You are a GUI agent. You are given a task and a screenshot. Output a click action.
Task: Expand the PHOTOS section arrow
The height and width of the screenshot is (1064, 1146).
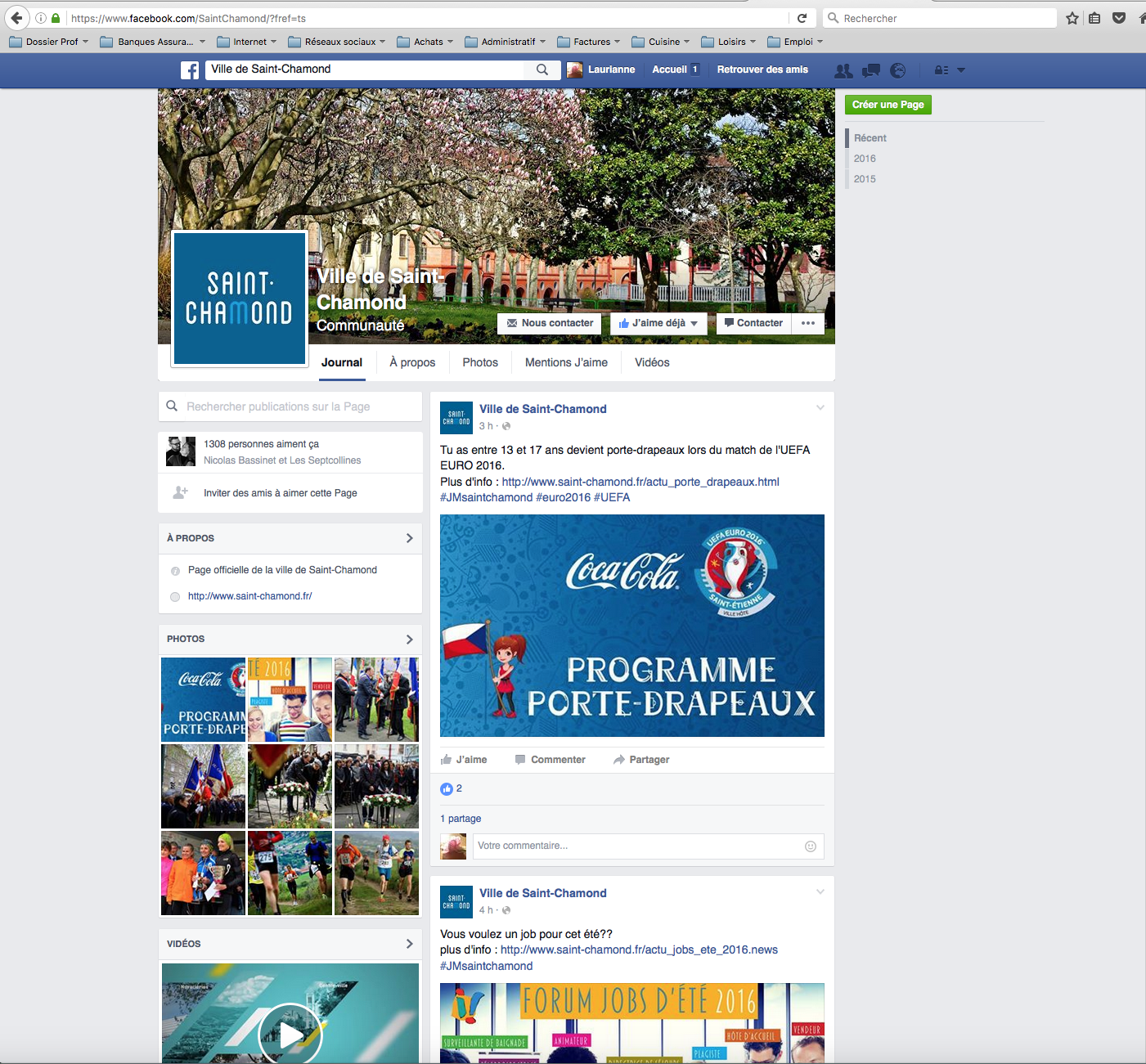pyautogui.click(x=410, y=640)
